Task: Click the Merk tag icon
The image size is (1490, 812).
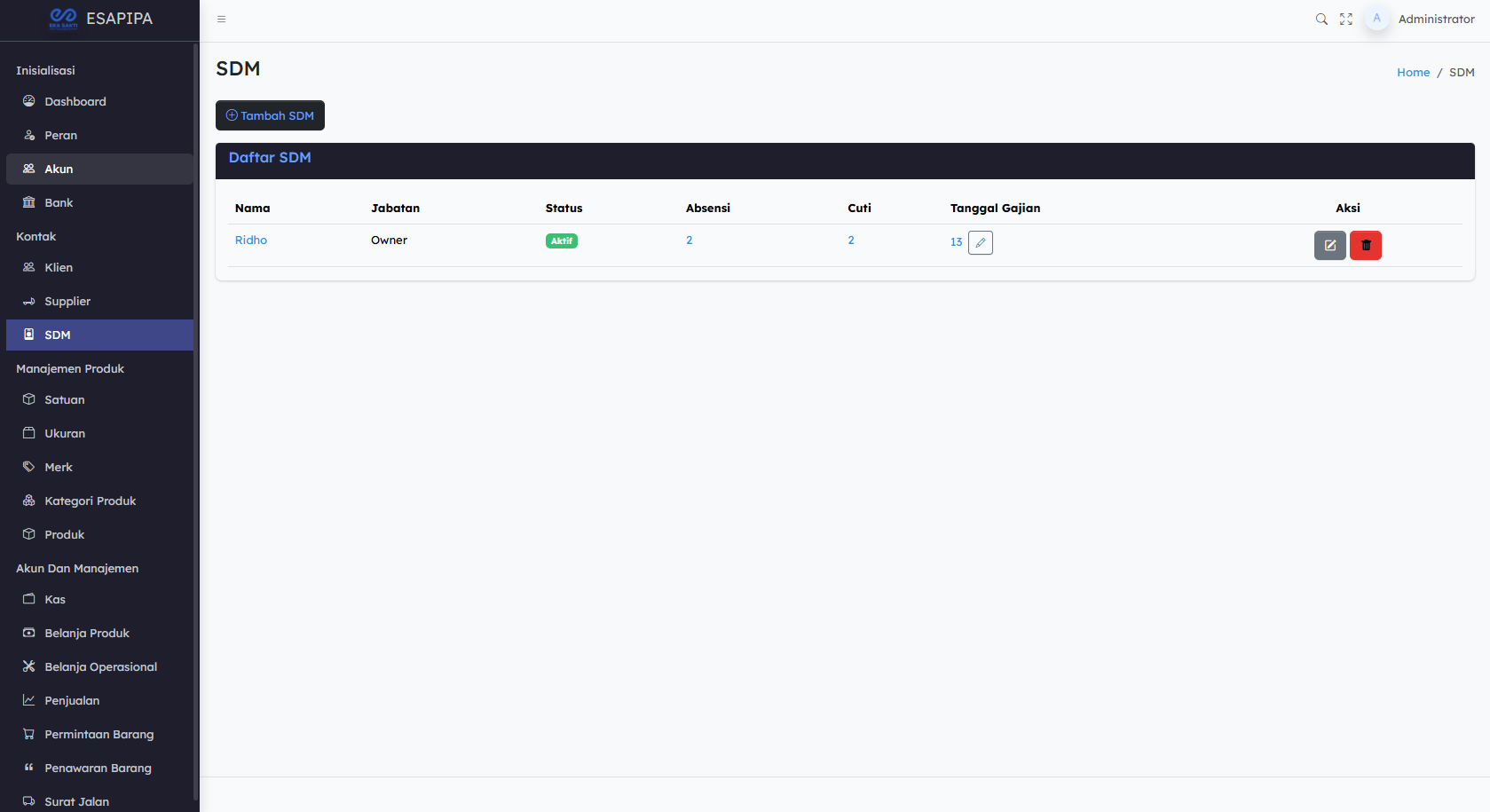Action: [x=29, y=467]
